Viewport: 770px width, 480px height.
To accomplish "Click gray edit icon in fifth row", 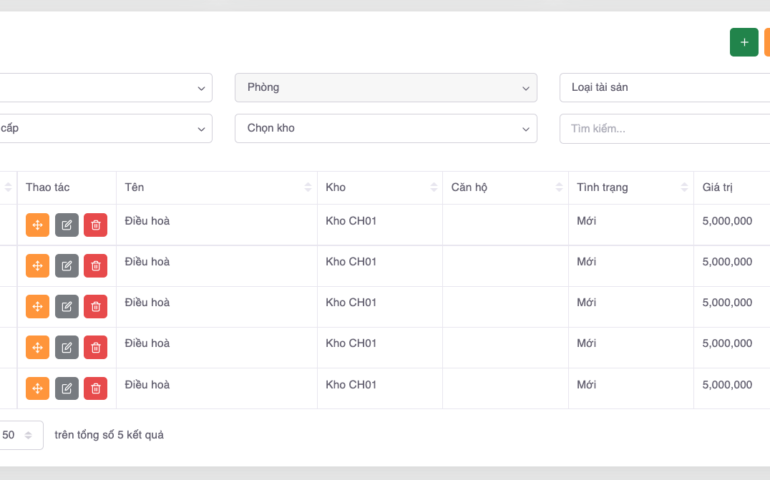I will (66, 388).
